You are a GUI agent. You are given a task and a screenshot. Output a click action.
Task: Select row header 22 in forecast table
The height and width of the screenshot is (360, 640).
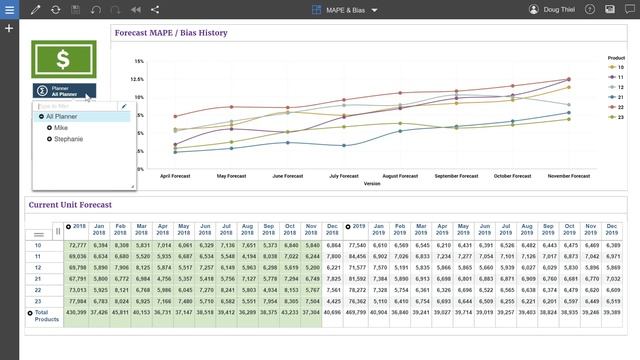38,290
